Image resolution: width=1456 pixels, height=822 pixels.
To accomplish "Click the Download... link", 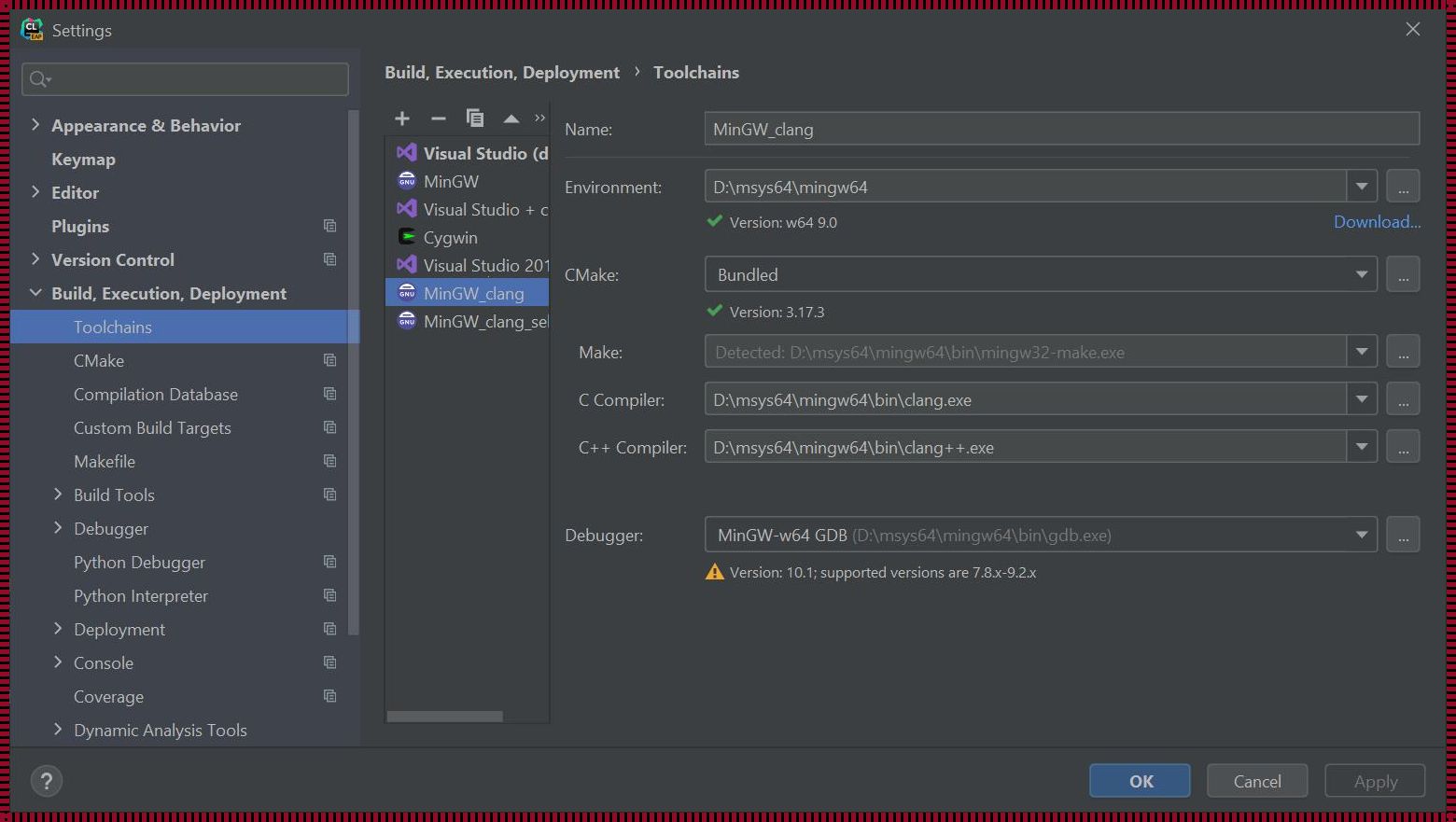I will pos(1377,221).
